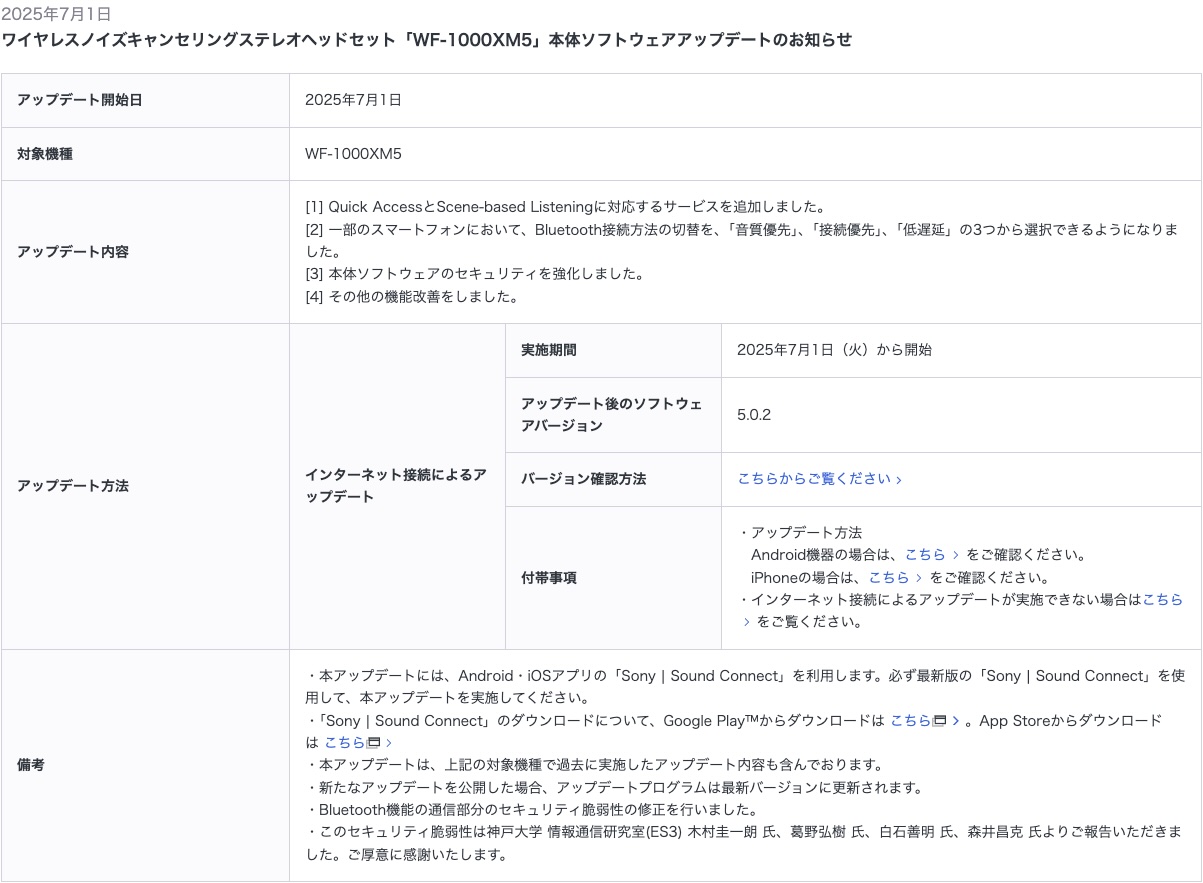Click the WF-1000XM5 software update page title

tap(427, 40)
